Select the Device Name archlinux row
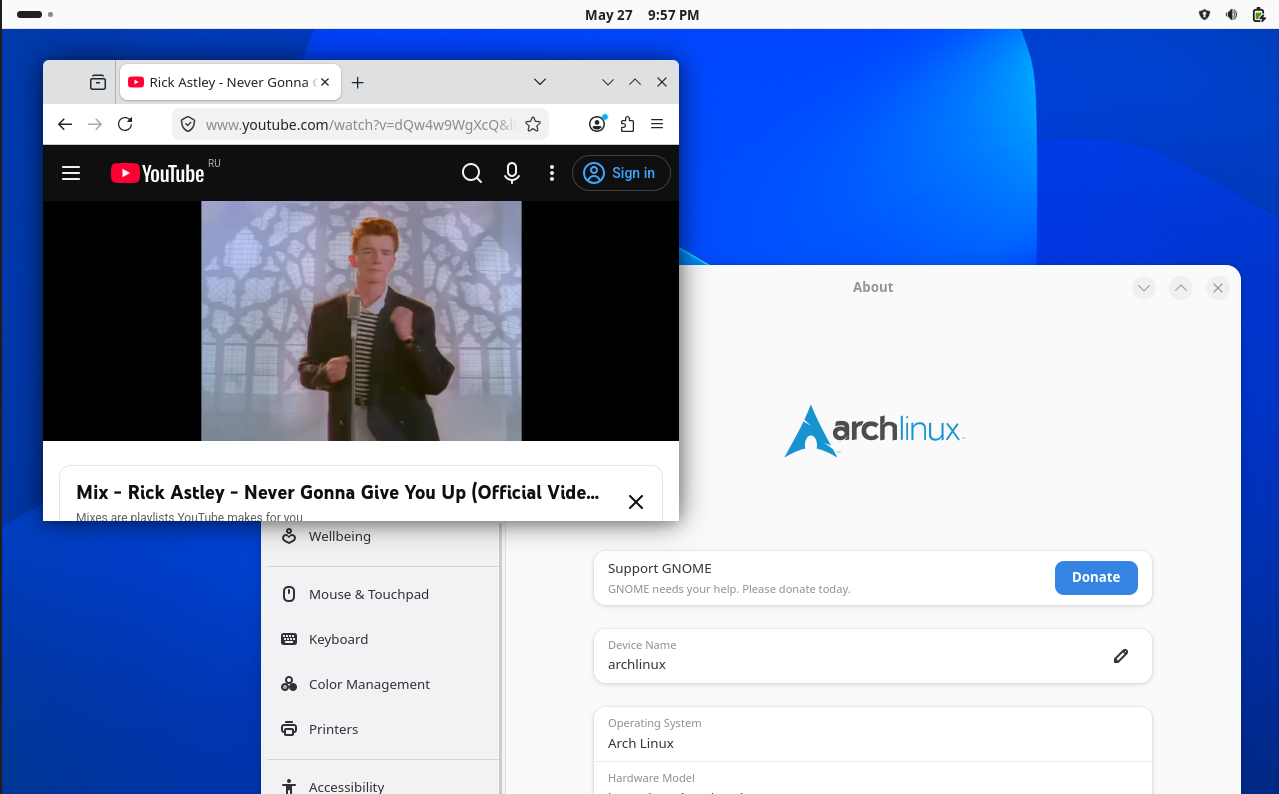Image resolution: width=1279 pixels, height=794 pixels. (873, 656)
